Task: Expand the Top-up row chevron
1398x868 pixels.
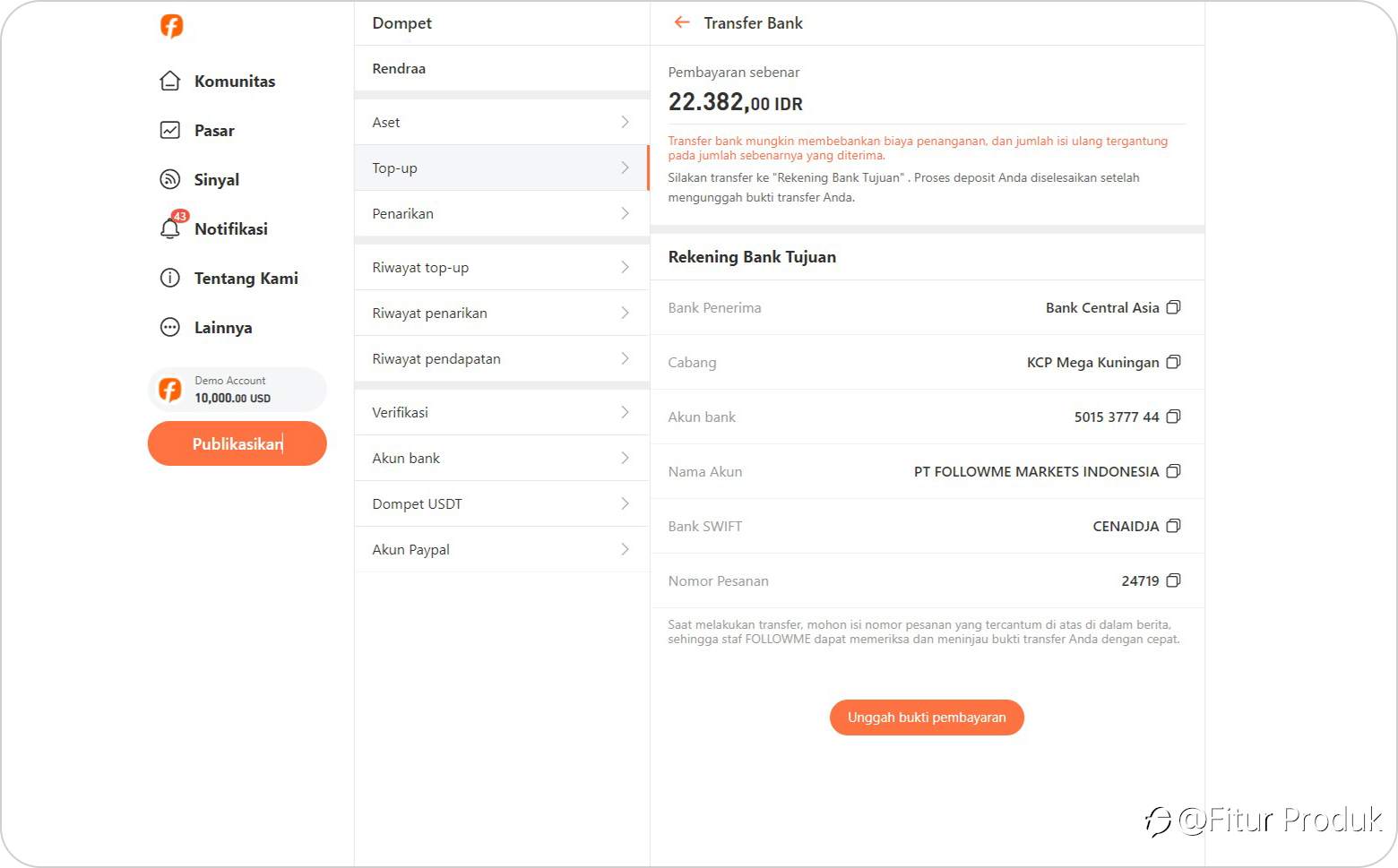Action: point(625,168)
